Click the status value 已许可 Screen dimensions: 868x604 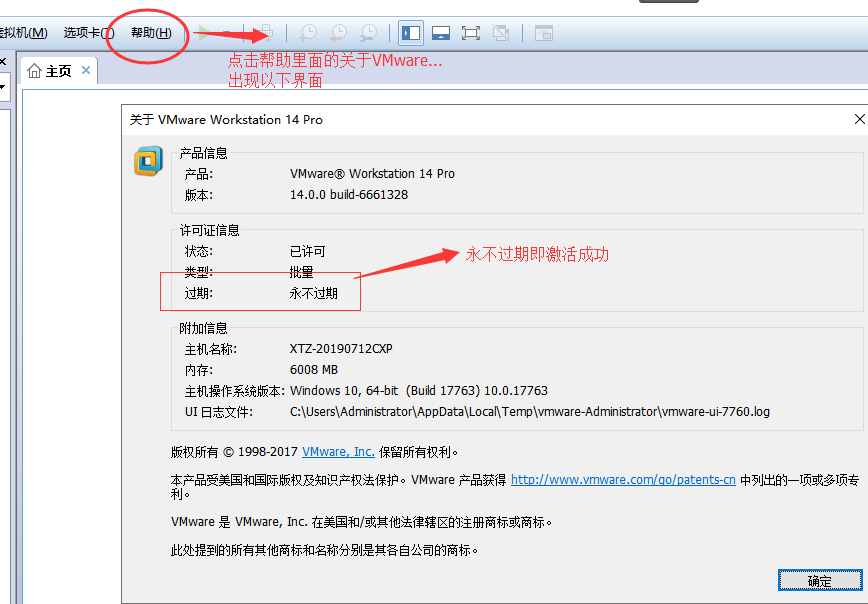(307, 251)
